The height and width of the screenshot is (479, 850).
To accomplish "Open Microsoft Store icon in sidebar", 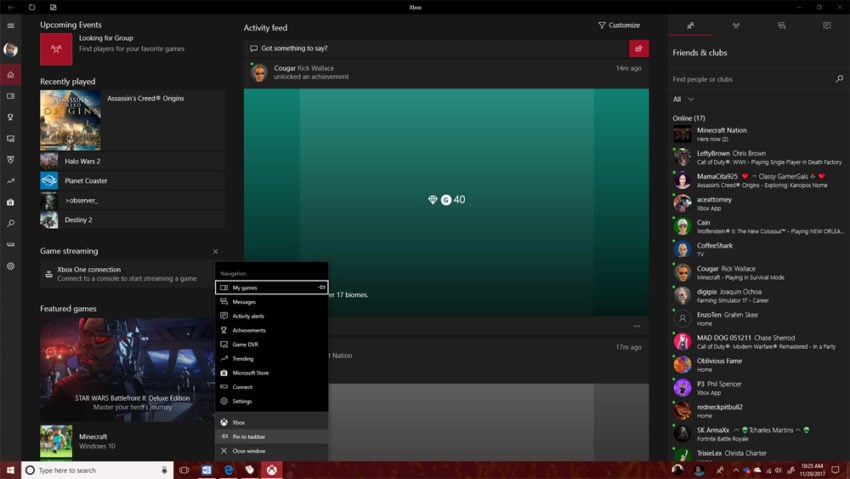I will pyautogui.click(x=10, y=202).
